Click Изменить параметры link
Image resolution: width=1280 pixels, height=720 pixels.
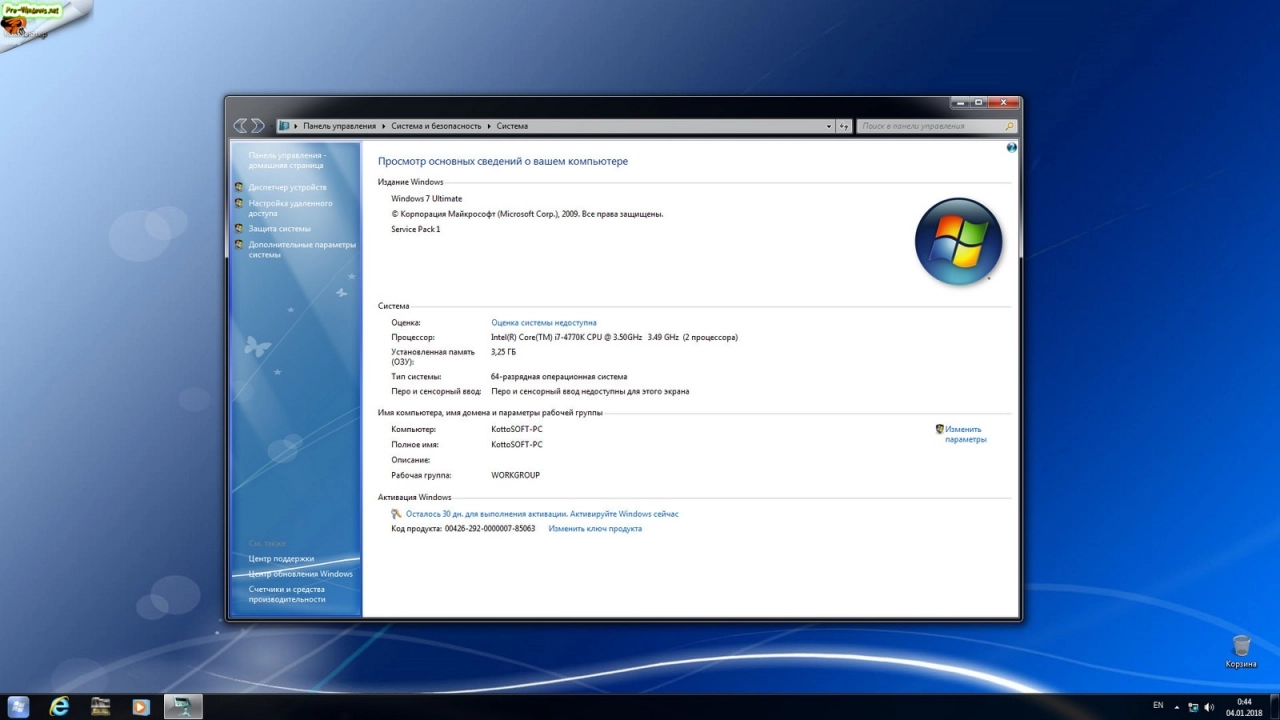pyautogui.click(x=966, y=434)
